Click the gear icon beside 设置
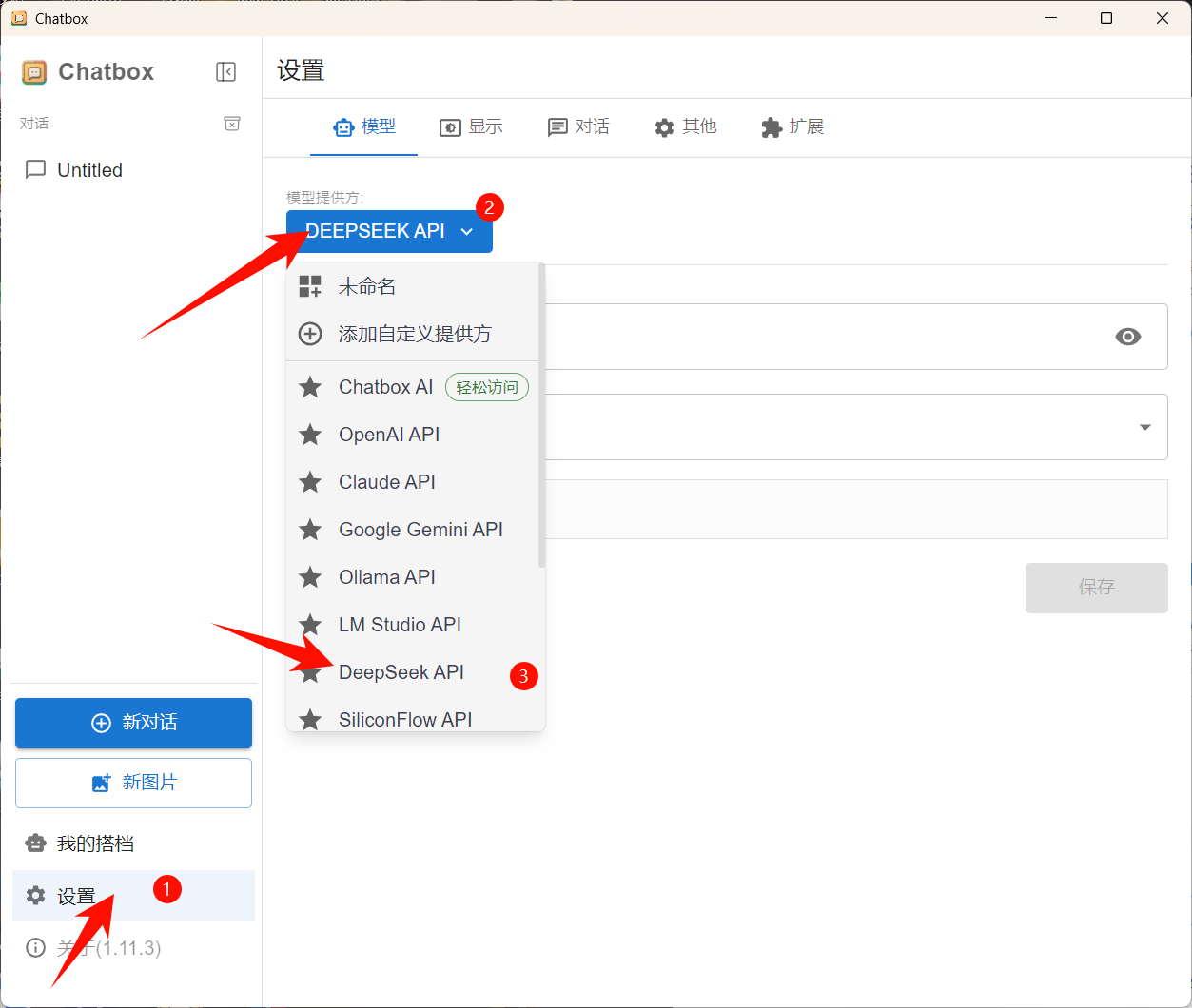The height and width of the screenshot is (1008, 1192). [35, 896]
